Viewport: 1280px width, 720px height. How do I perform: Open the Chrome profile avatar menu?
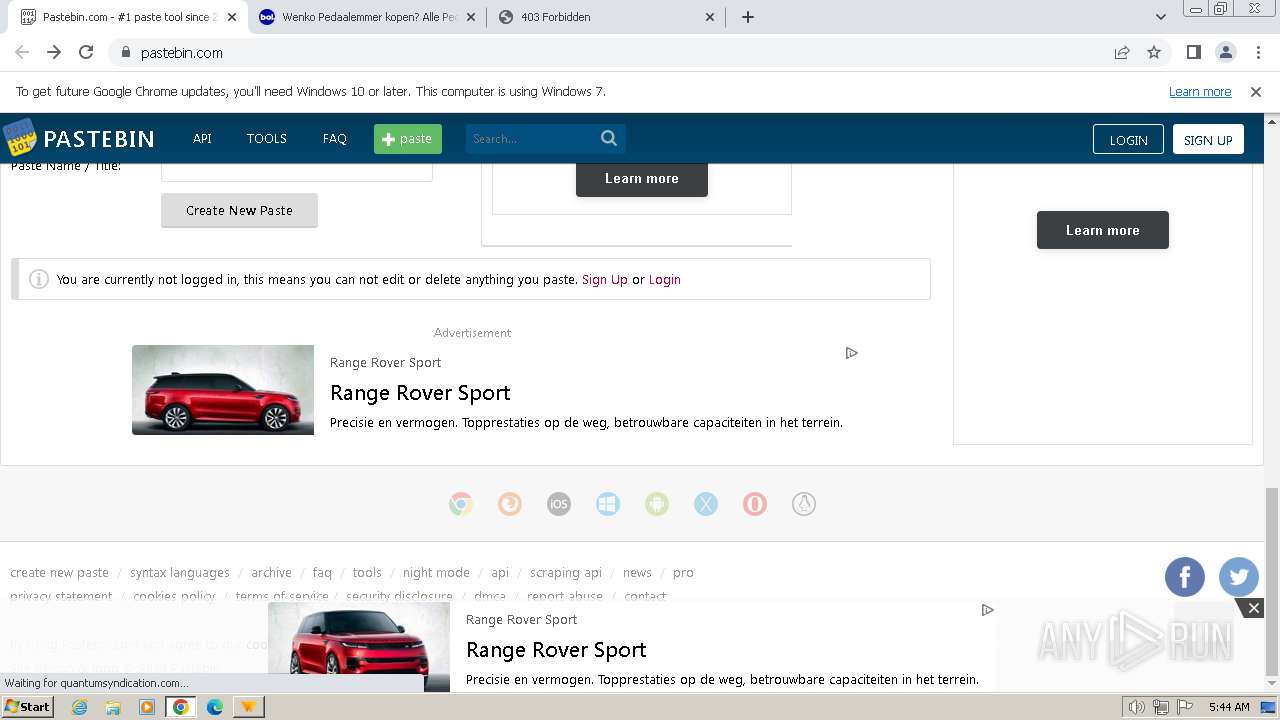pos(1226,52)
